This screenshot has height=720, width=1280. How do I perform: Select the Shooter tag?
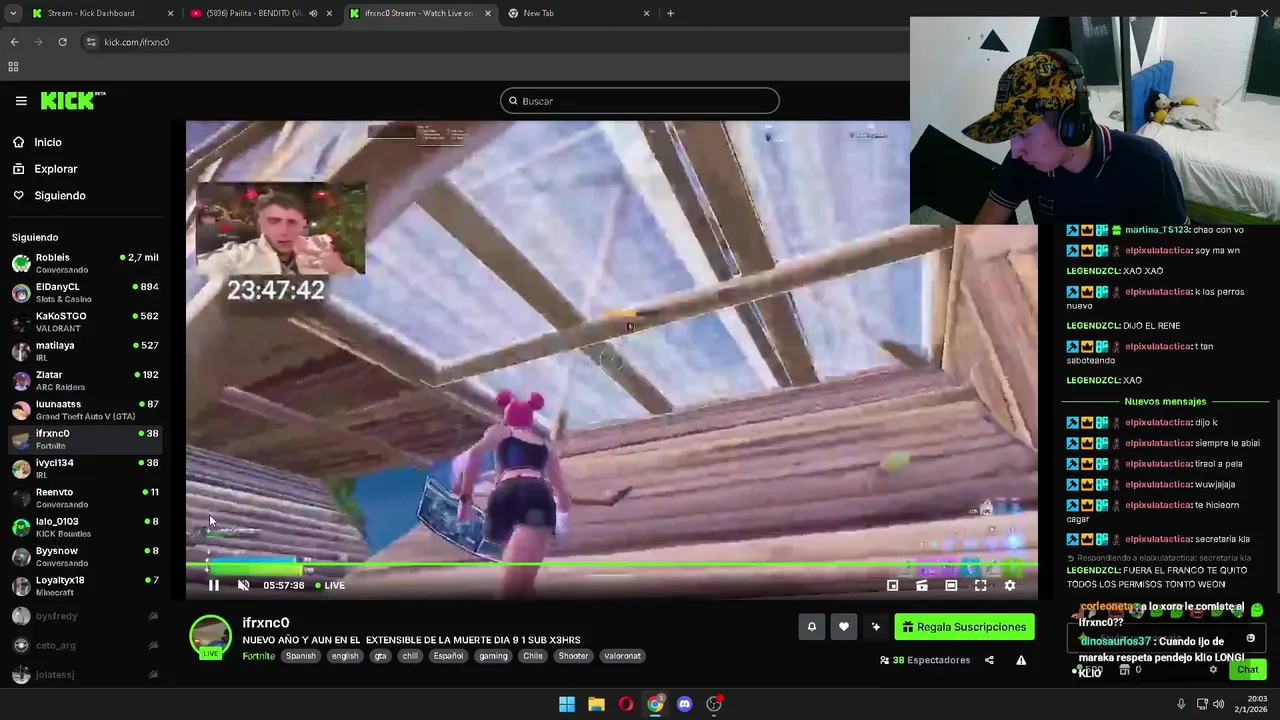point(574,656)
